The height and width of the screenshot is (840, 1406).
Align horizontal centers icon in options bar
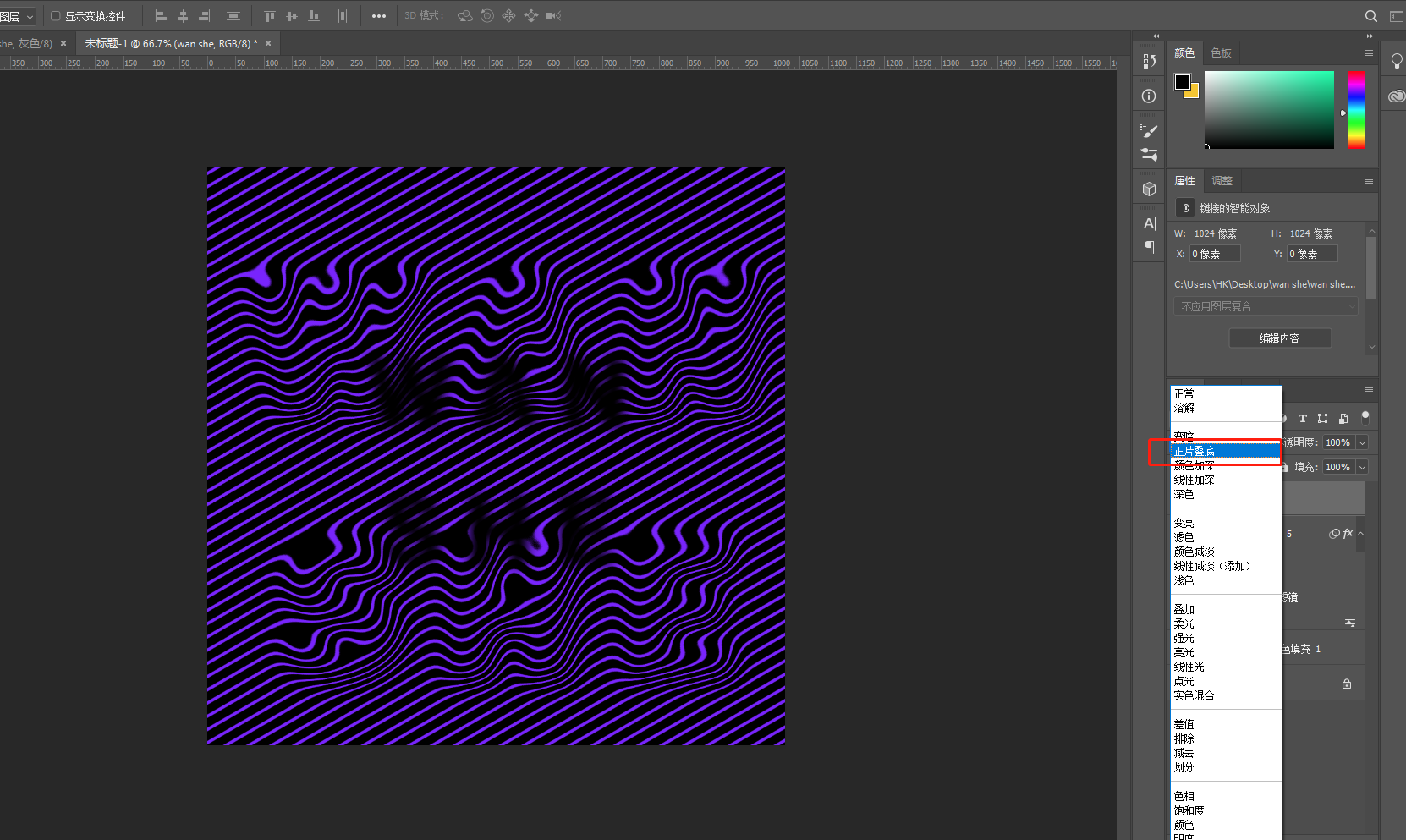(183, 16)
